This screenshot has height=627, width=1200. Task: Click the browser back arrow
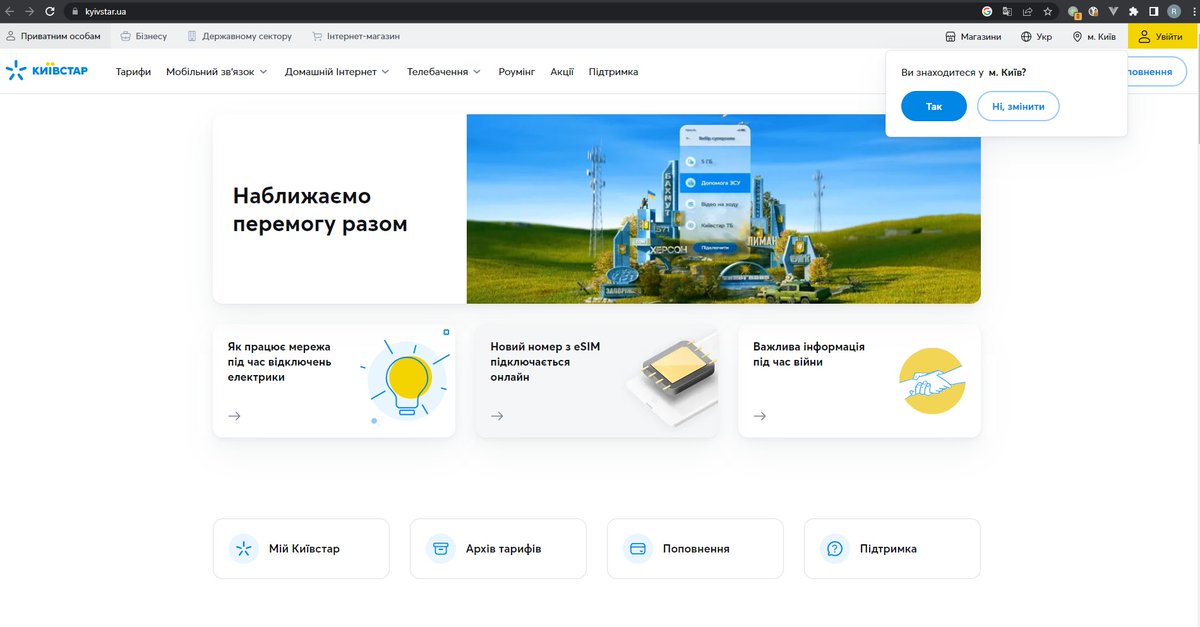tap(9, 11)
